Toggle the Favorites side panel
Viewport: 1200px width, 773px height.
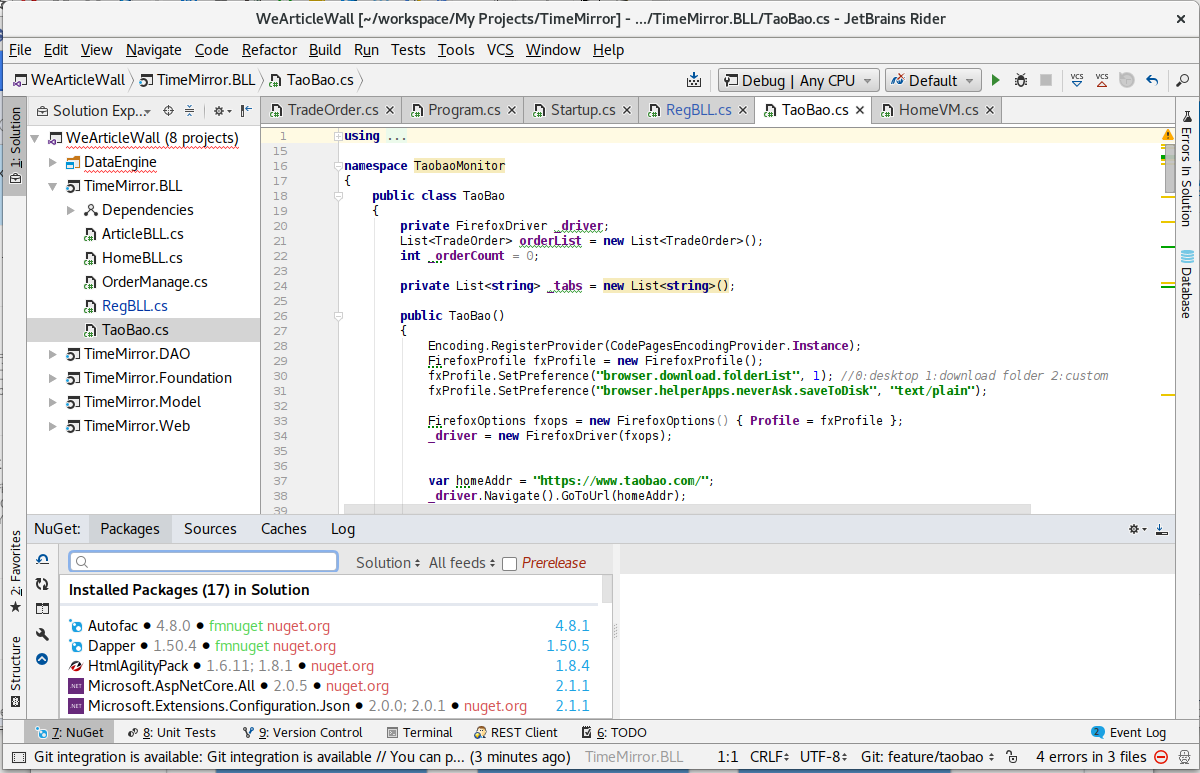click(14, 572)
